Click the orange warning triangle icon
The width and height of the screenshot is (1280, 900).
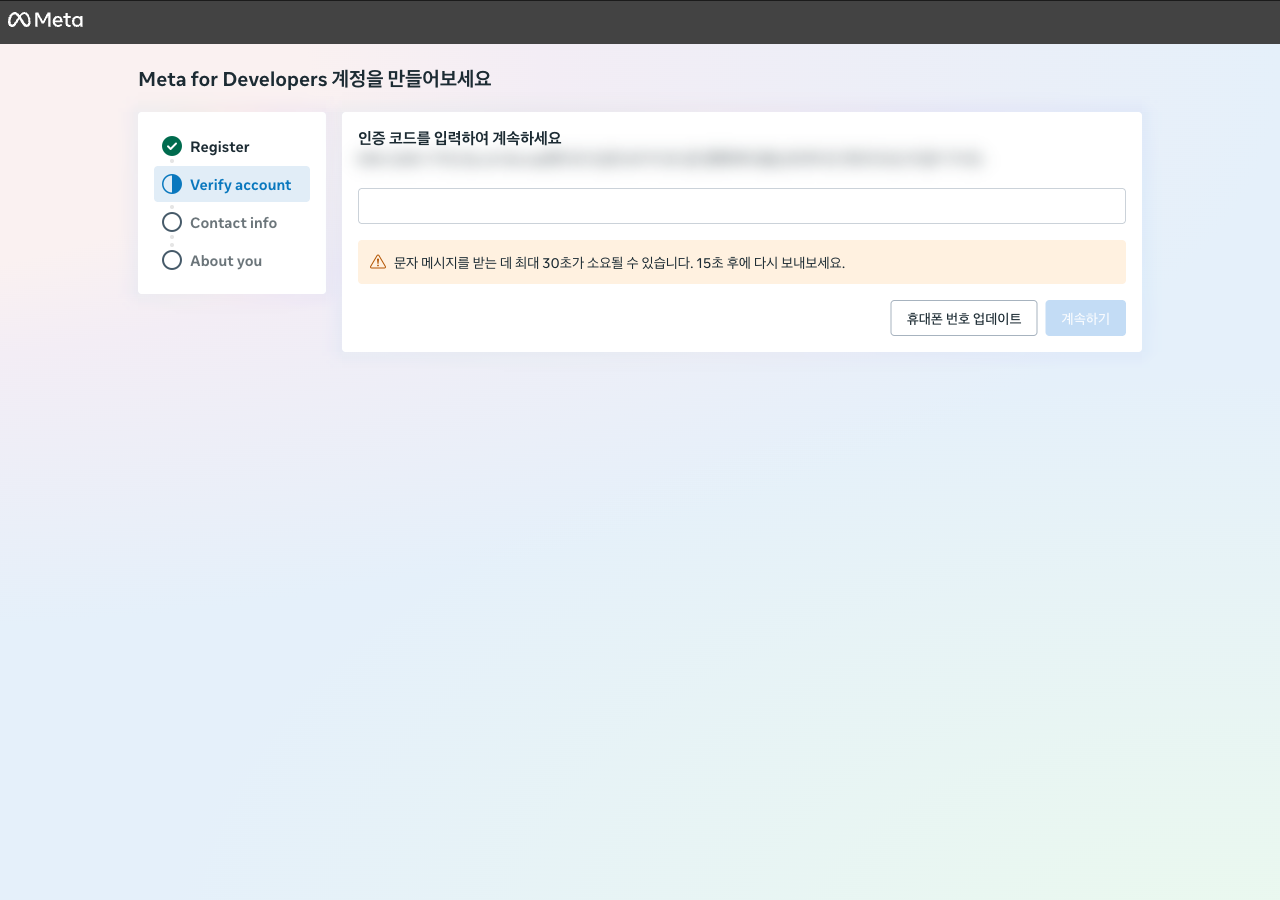click(378, 262)
